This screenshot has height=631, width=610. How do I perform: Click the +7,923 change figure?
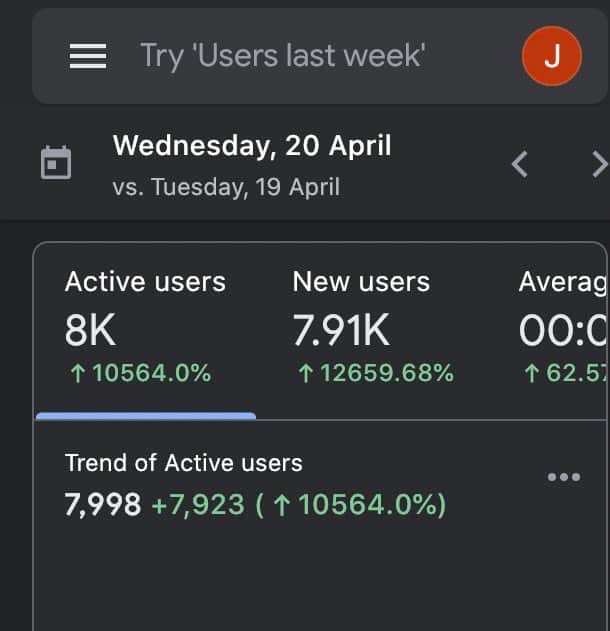pos(198,504)
